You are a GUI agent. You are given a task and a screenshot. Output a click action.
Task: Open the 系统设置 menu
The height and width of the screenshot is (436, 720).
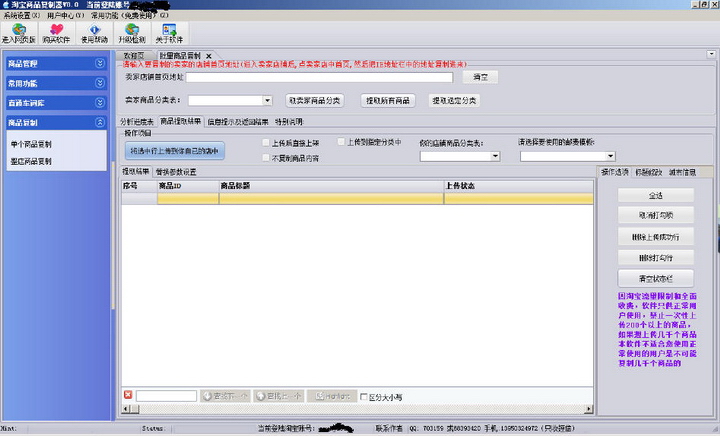pyautogui.click(x=22, y=16)
